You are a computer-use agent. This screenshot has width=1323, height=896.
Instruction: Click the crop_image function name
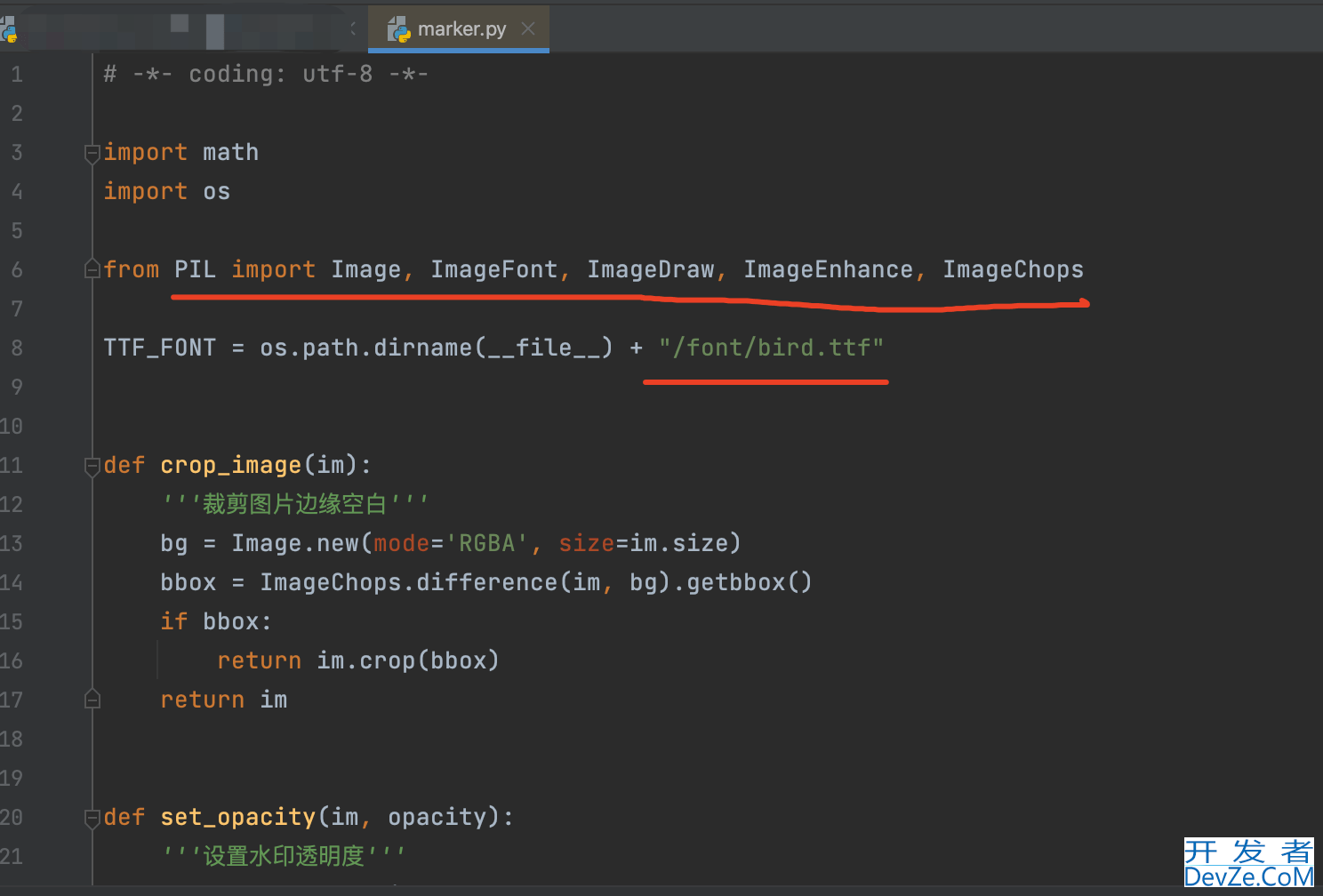(x=231, y=465)
